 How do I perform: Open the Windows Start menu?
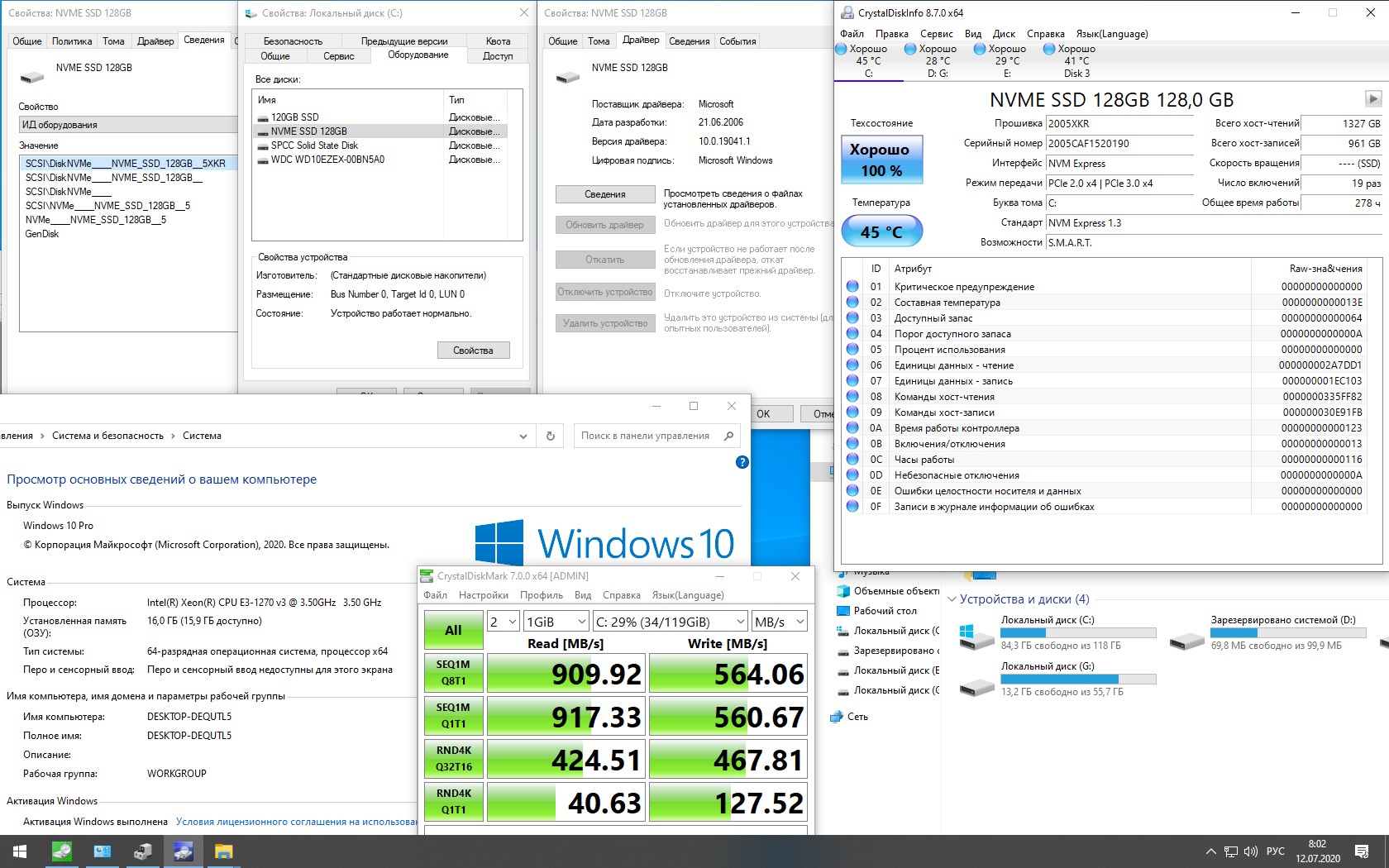[20, 851]
